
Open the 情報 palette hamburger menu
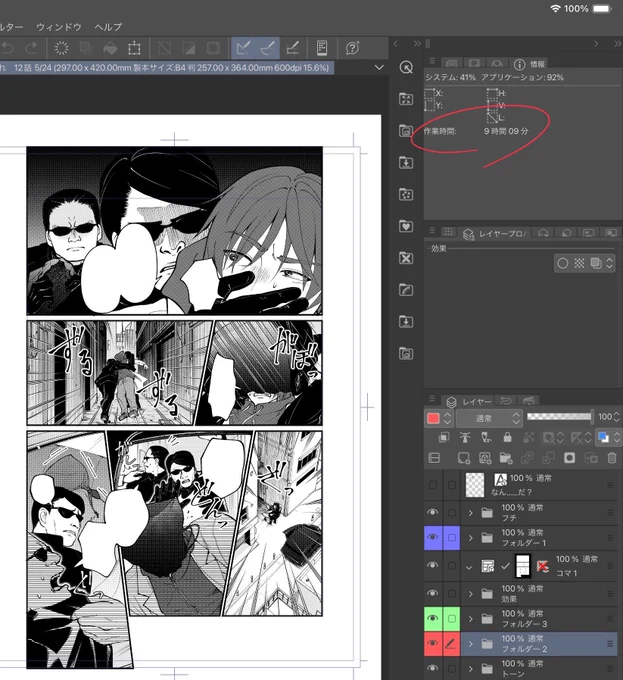click(x=432, y=61)
